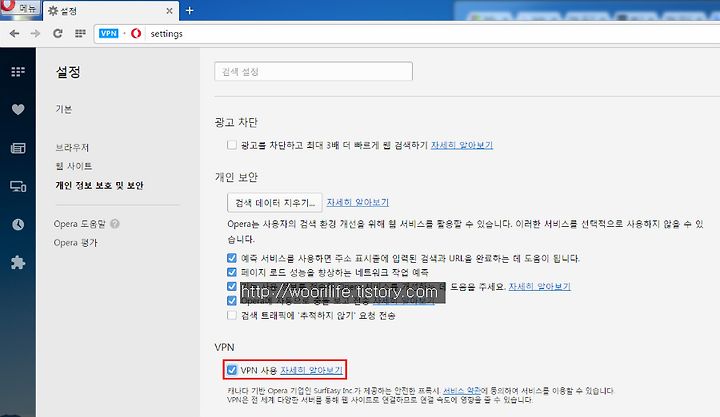This screenshot has width=720, height=417.
Task: Enable ad blocking checkbox under 광고 차단
Action: point(232,145)
